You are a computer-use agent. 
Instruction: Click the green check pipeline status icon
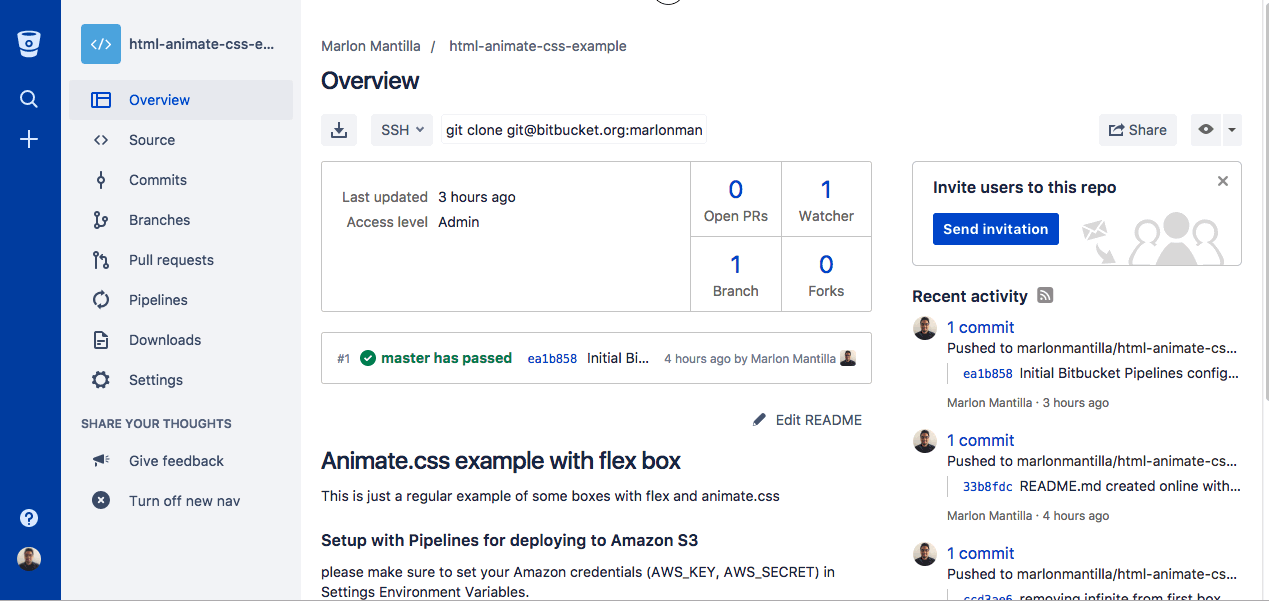[368, 358]
